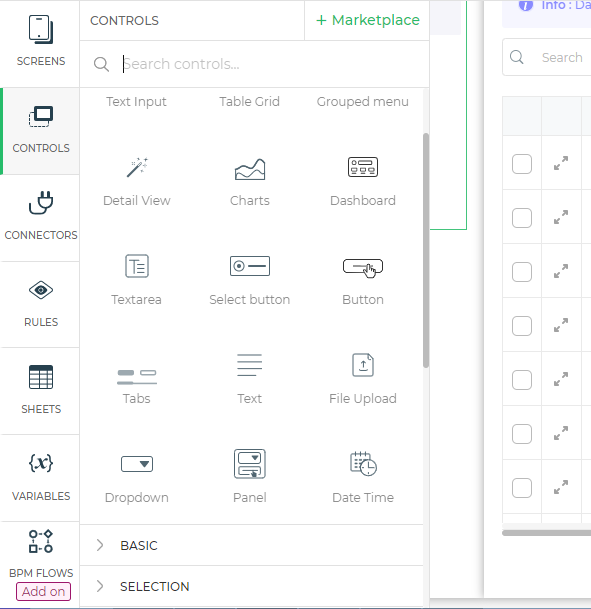The width and height of the screenshot is (591, 609).
Task: Click the Info icon in the banner
Action: 526,5
